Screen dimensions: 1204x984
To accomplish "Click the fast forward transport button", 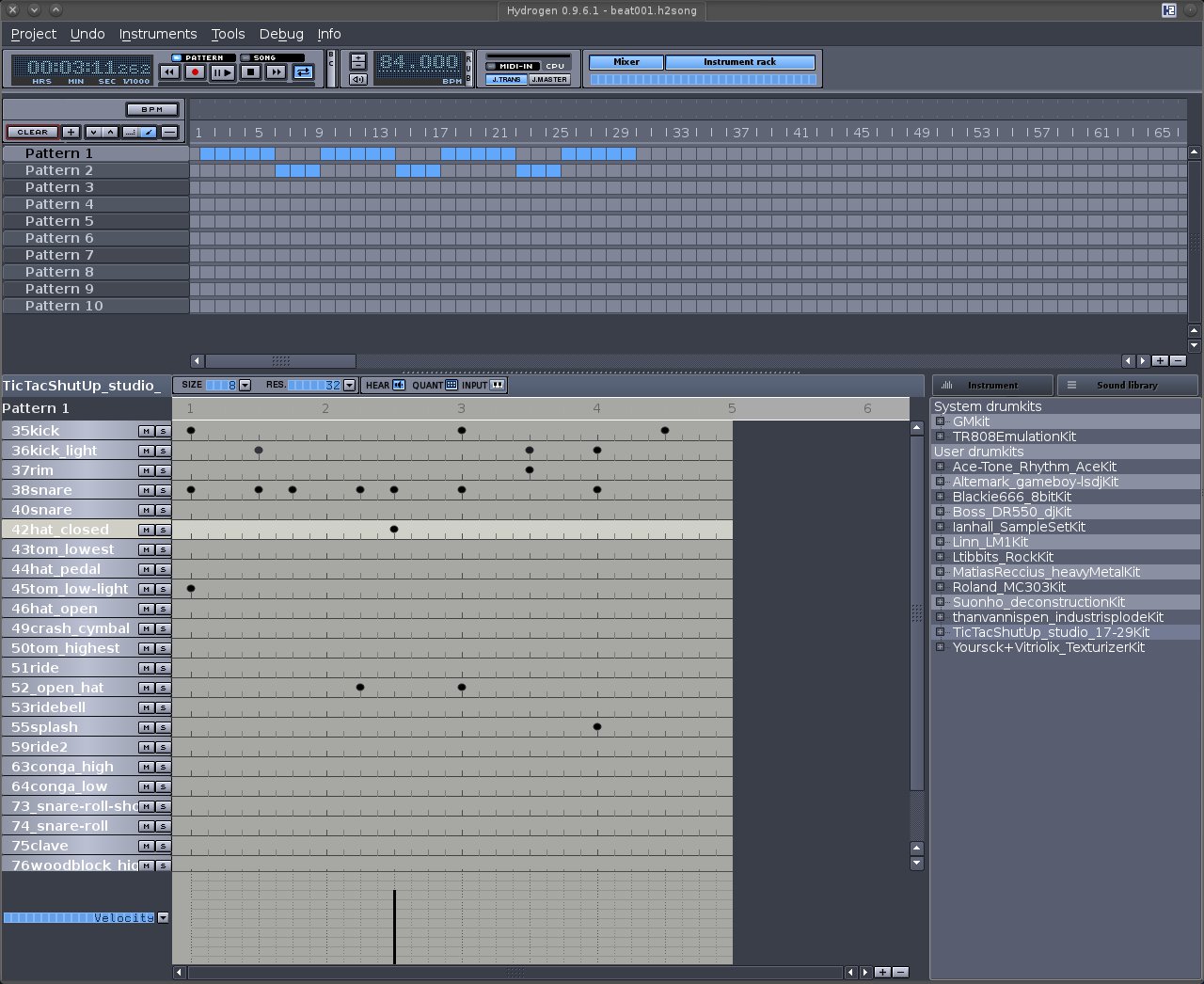I will 276,72.
